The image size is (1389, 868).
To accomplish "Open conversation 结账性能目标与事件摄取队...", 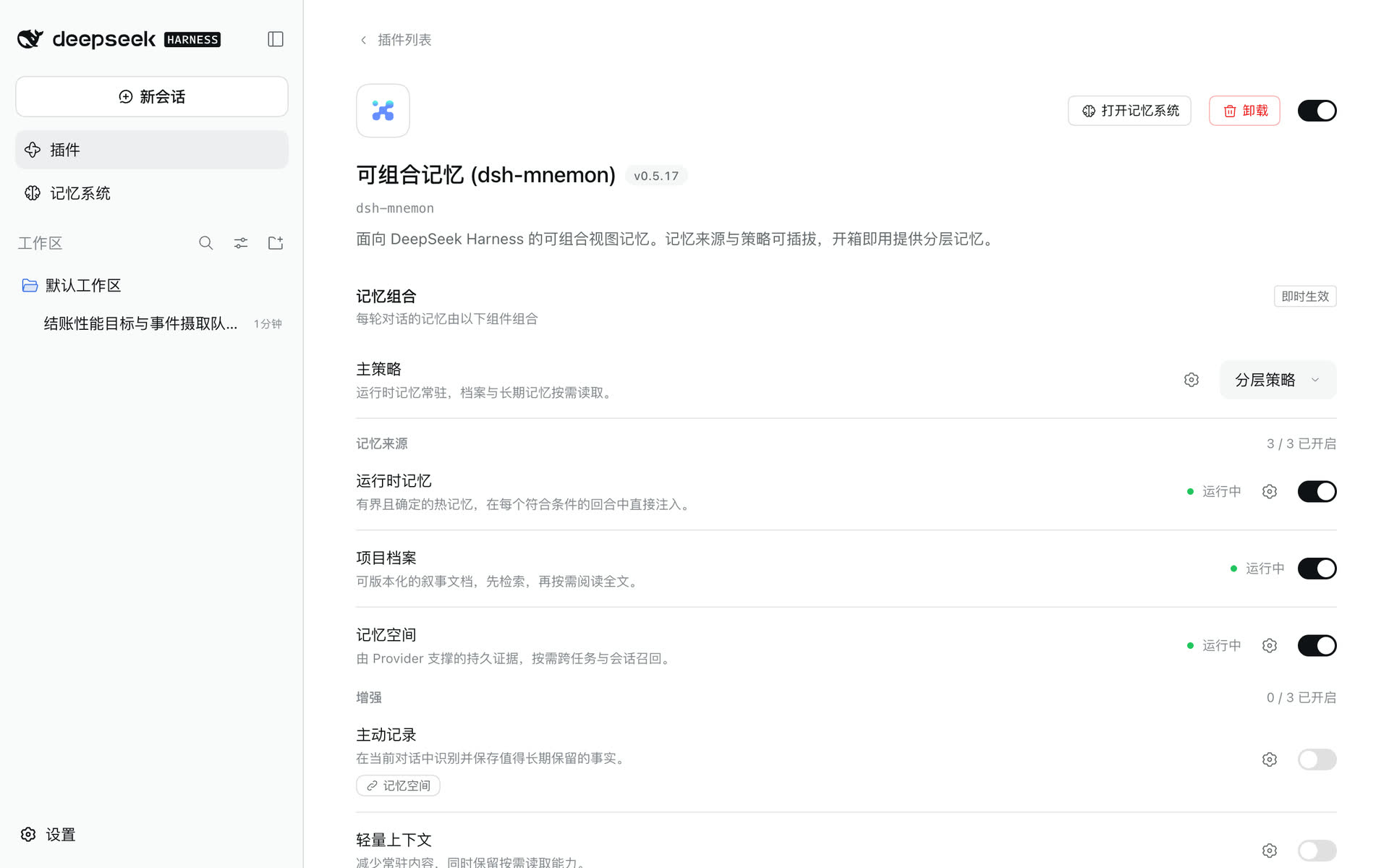I will coord(152,323).
